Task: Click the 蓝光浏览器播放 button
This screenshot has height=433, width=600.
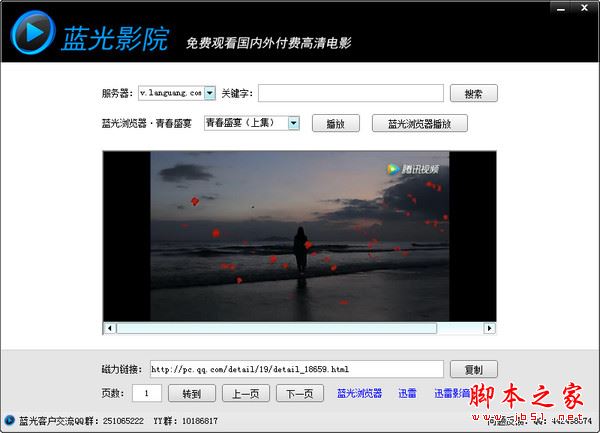Action: point(420,124)
